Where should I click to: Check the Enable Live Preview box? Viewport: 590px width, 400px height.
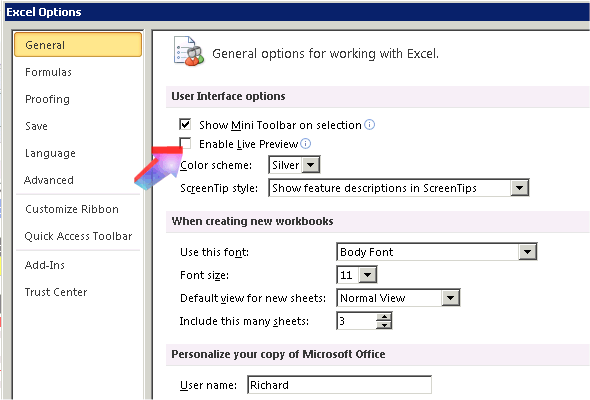[185, 143]
